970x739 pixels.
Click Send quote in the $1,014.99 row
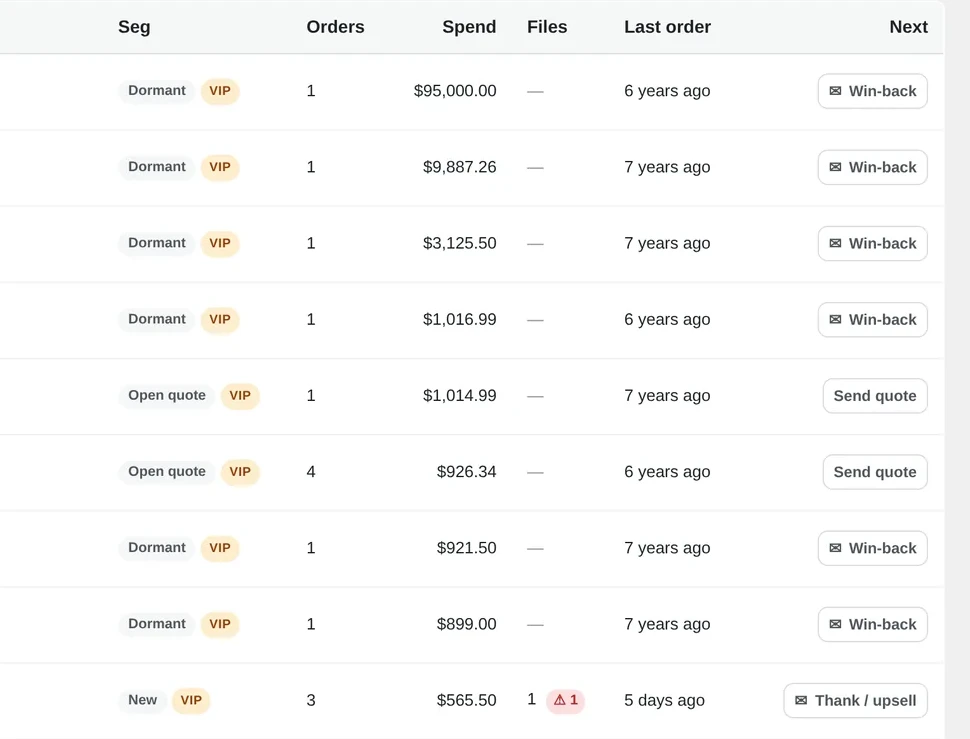coord(875,396)
